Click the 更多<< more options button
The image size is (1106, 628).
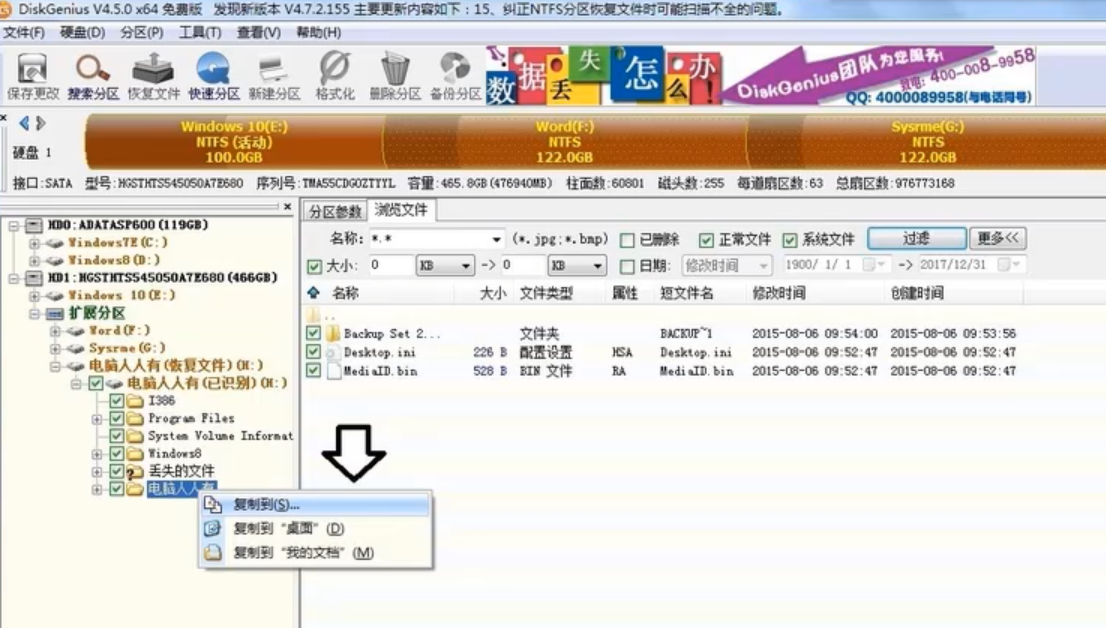click(x=999, y=239)
